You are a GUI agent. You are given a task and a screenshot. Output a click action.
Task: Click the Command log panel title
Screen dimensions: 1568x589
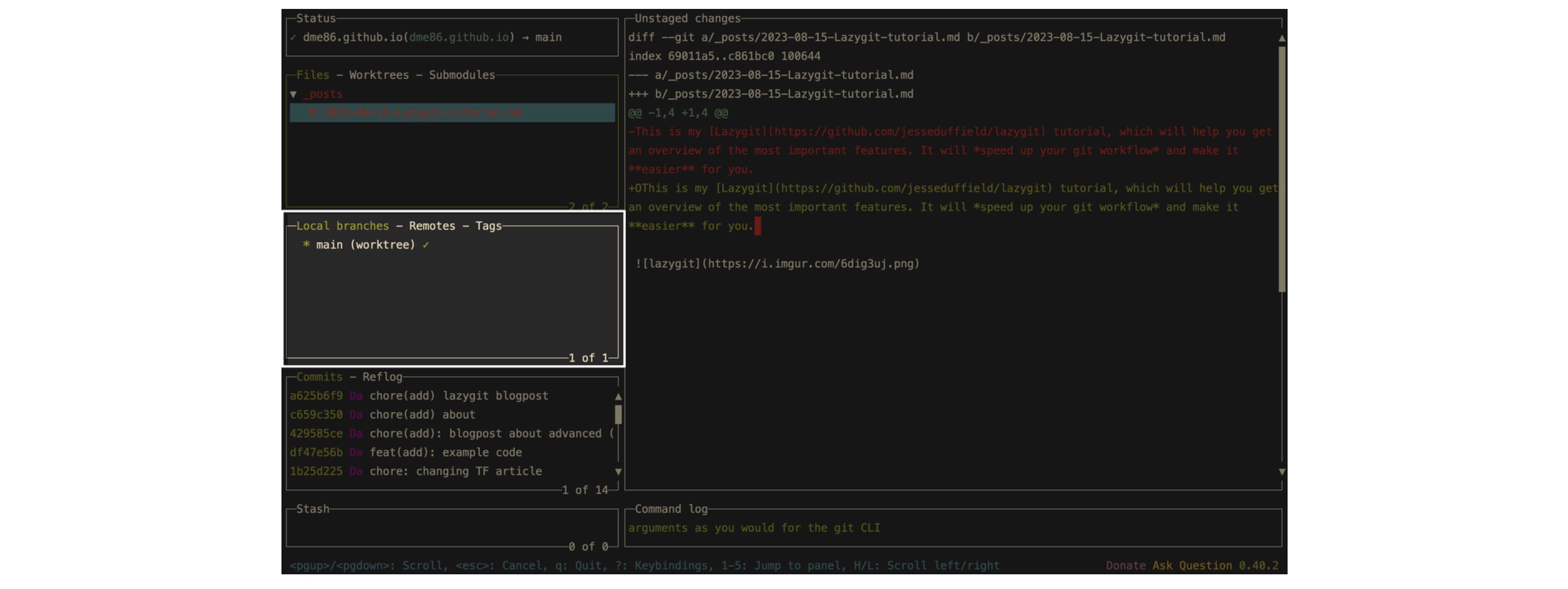671,509
